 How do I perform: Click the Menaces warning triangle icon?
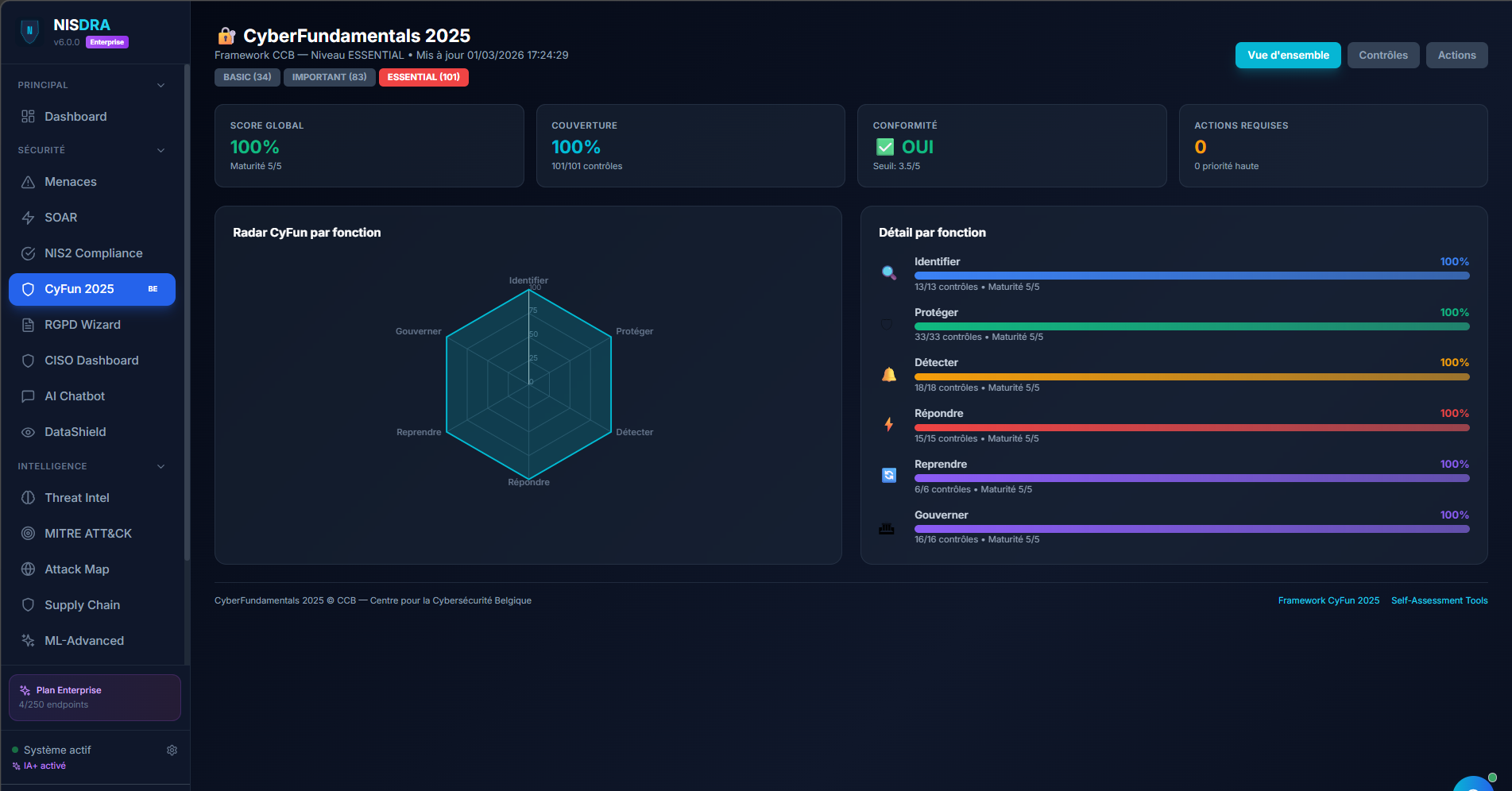28,182
